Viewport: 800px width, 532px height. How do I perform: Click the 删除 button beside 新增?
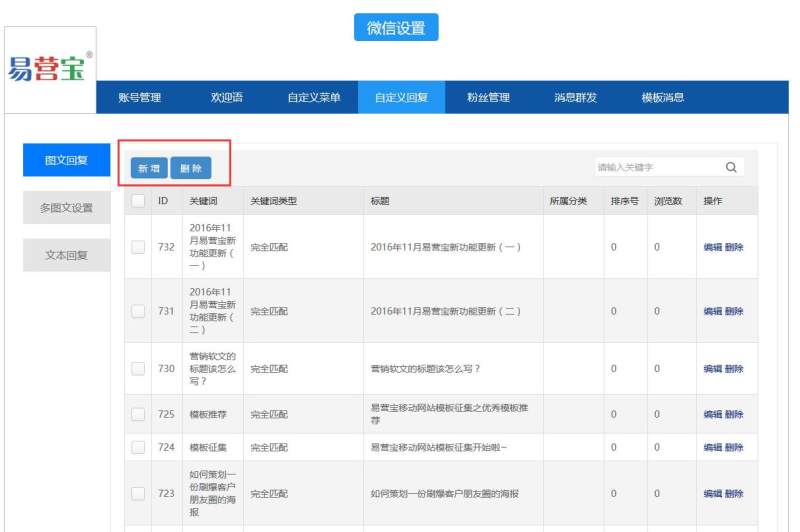(191, 169)
